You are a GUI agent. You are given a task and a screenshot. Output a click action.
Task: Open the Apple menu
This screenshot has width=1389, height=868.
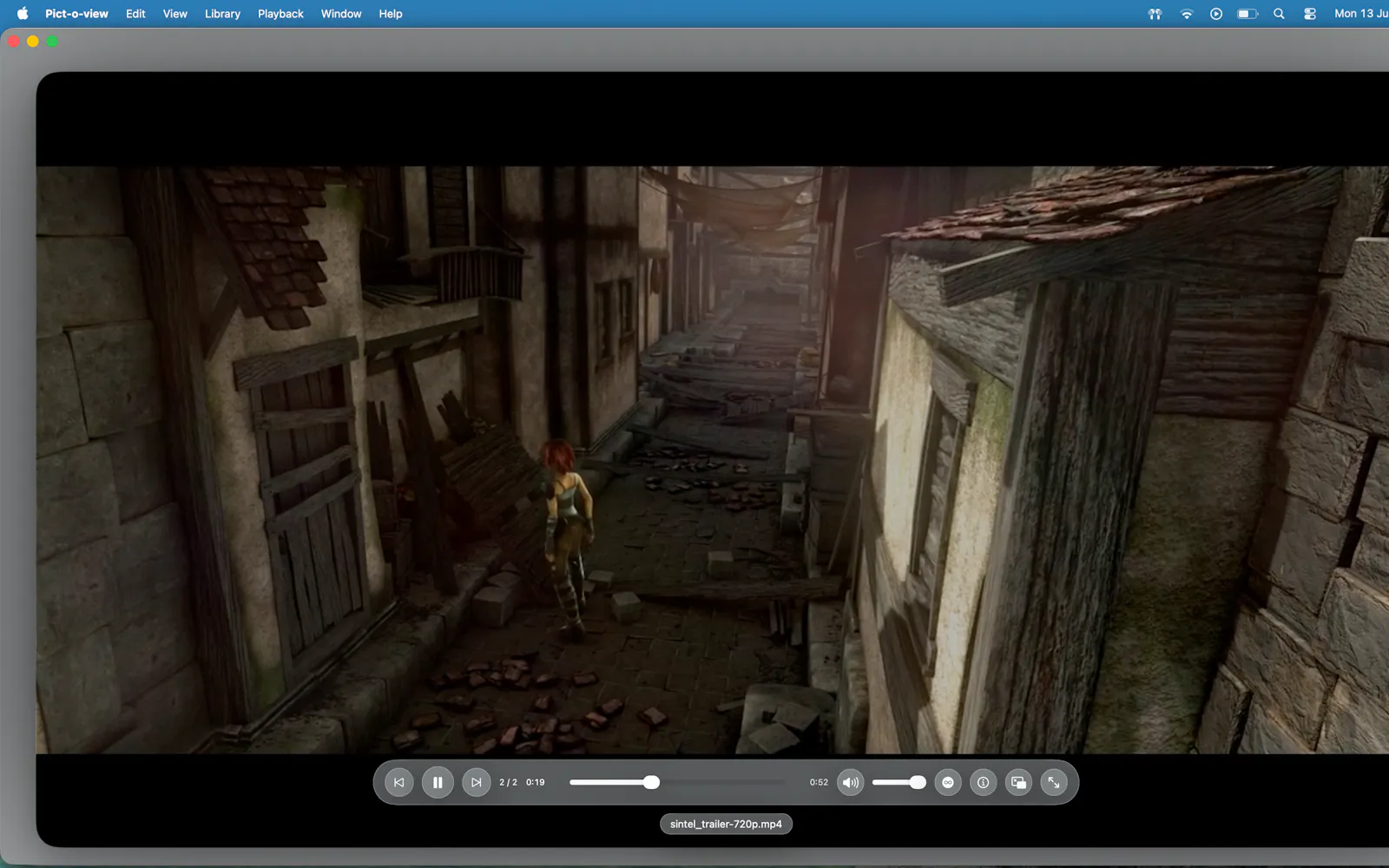click(23, 14)
